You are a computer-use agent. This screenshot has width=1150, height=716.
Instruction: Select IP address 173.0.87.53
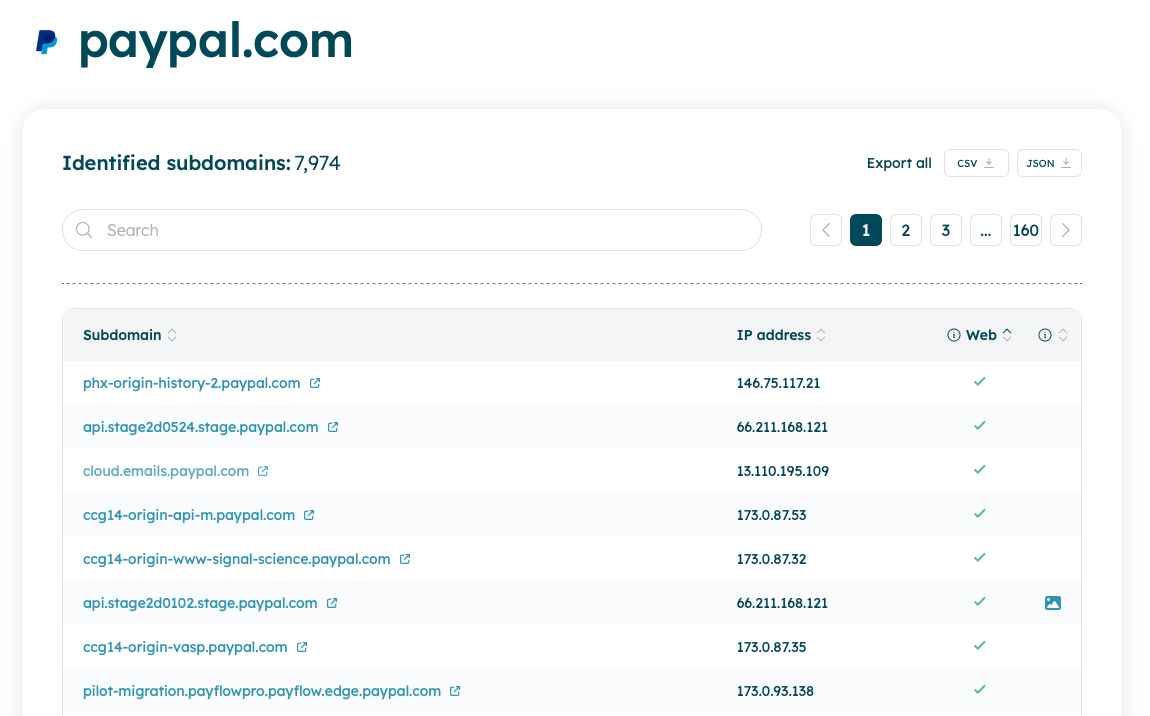coord(772,515)
